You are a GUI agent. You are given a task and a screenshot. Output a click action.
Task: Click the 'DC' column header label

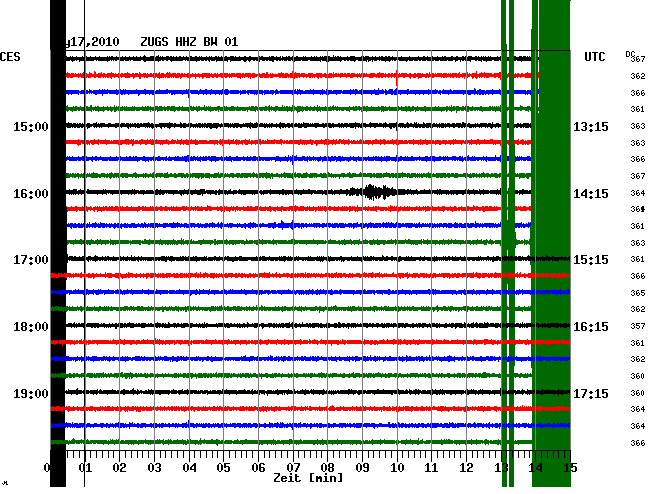point(630,54)
